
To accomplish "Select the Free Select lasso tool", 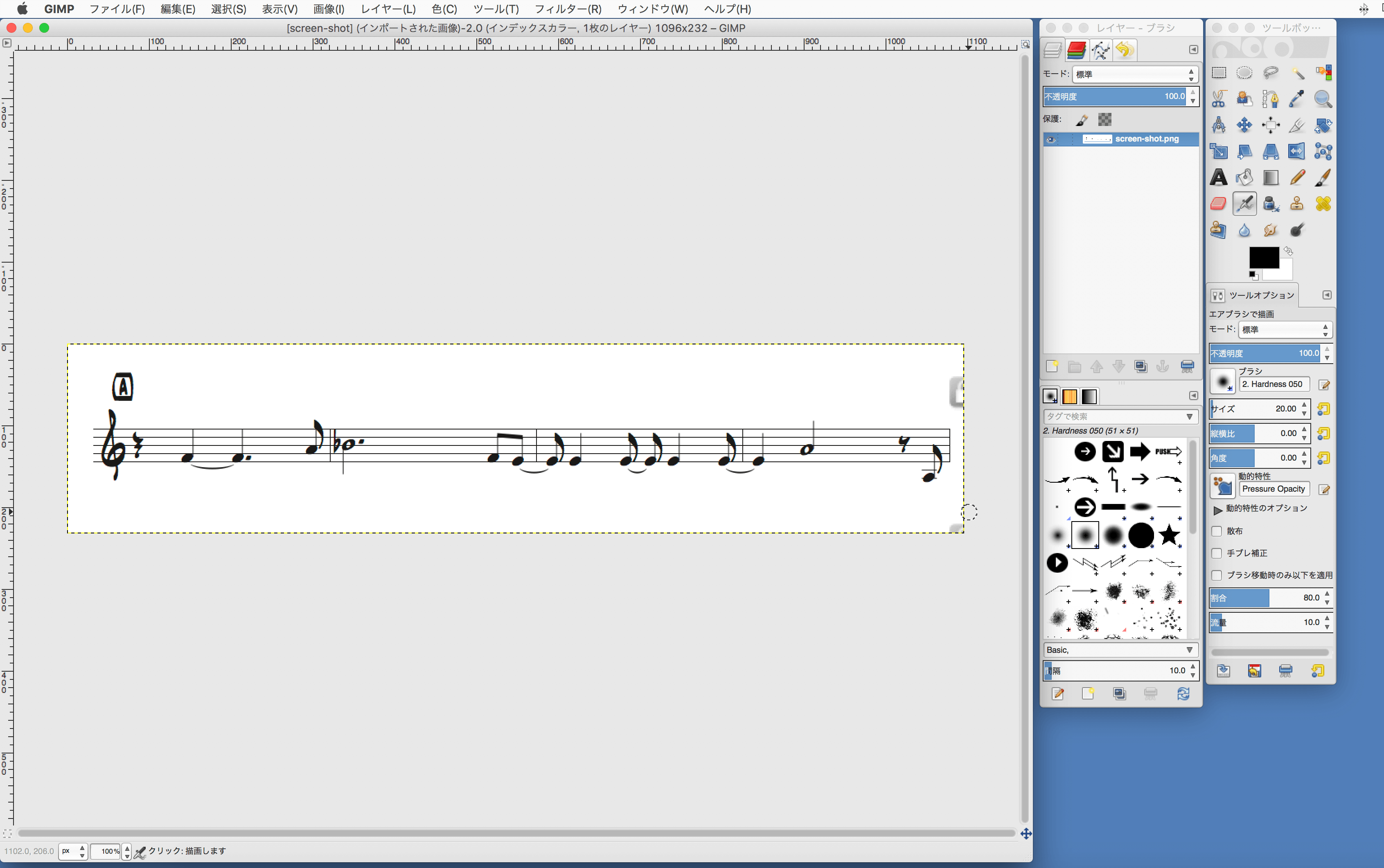I will click(x=1271, y=73).
